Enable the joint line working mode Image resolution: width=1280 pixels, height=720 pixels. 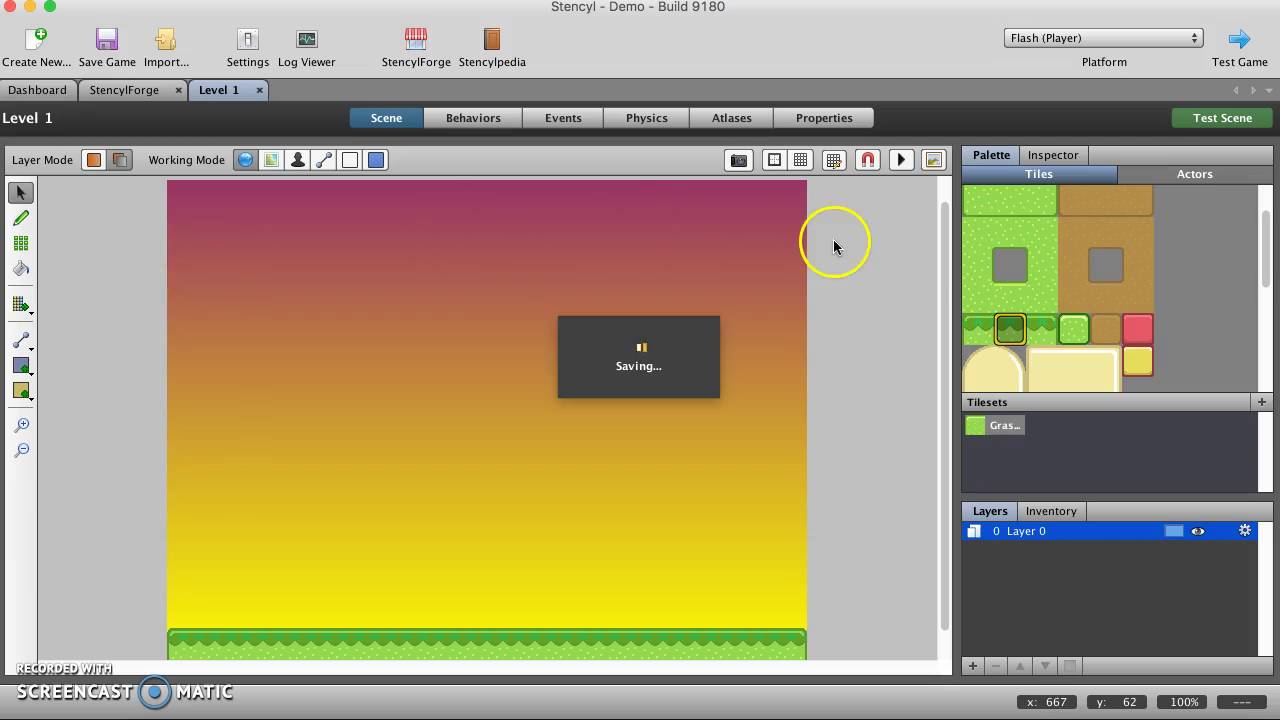[x=323, y=160]
